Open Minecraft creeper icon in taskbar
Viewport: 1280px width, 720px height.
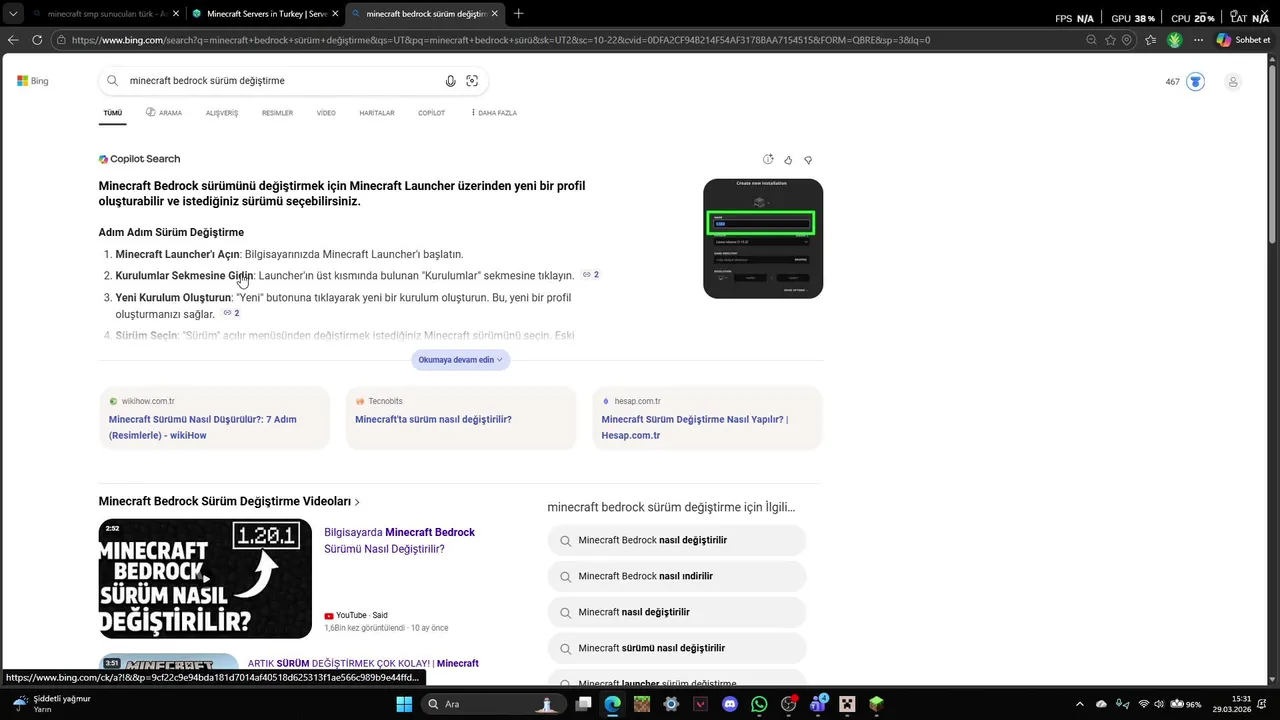tap(847, 704)
